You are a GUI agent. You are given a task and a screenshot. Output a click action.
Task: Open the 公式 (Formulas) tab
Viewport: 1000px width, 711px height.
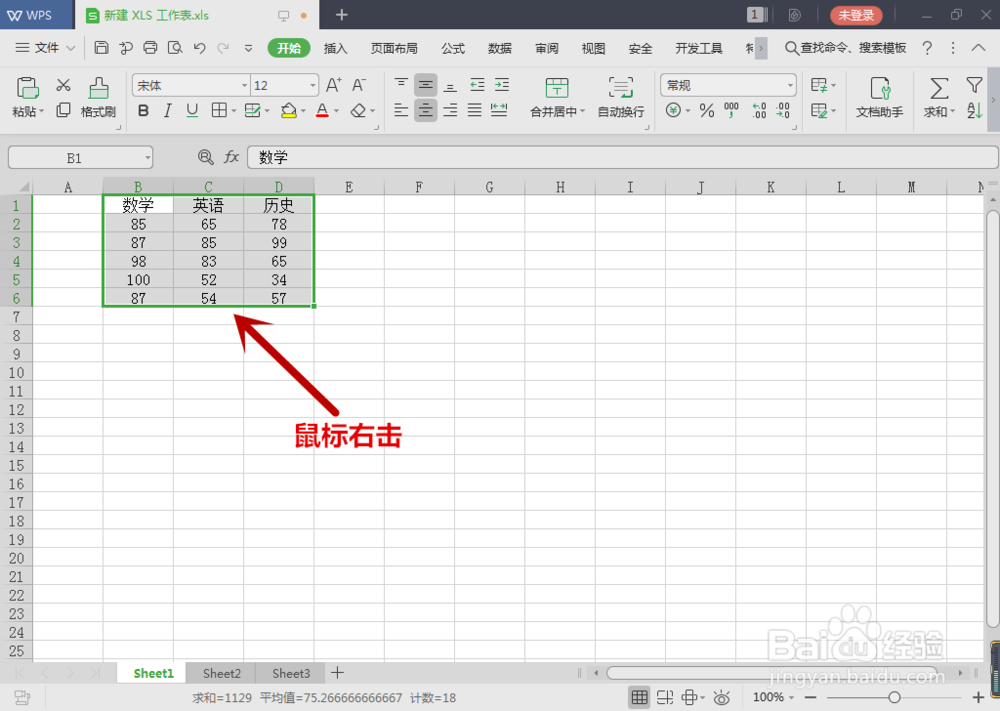[453, 48]
